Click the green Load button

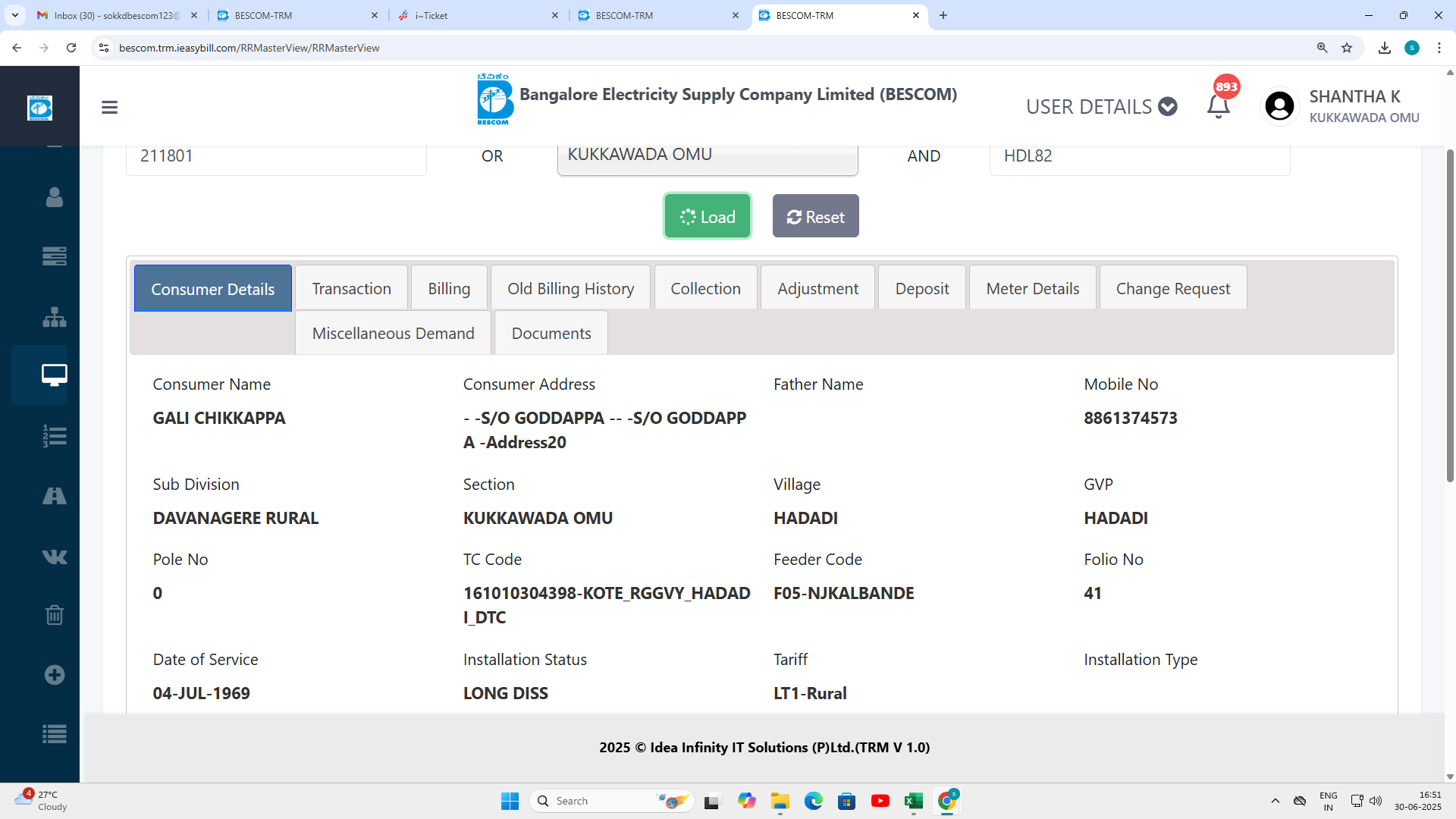point(708,216)
